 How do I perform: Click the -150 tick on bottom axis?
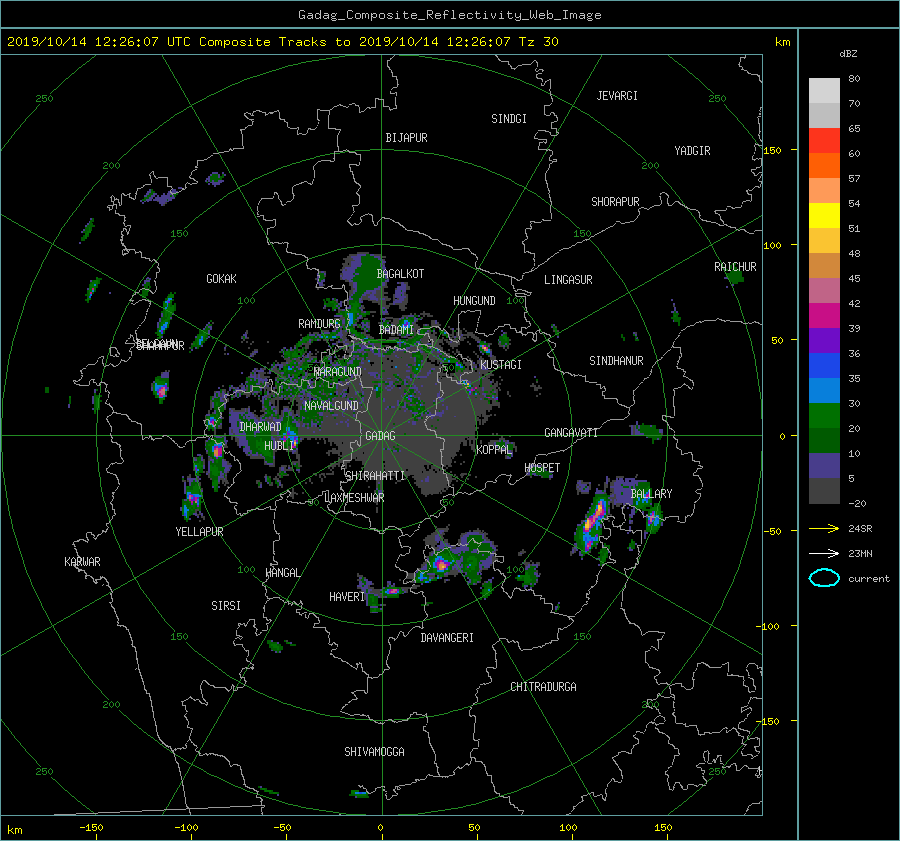(91, 827)
